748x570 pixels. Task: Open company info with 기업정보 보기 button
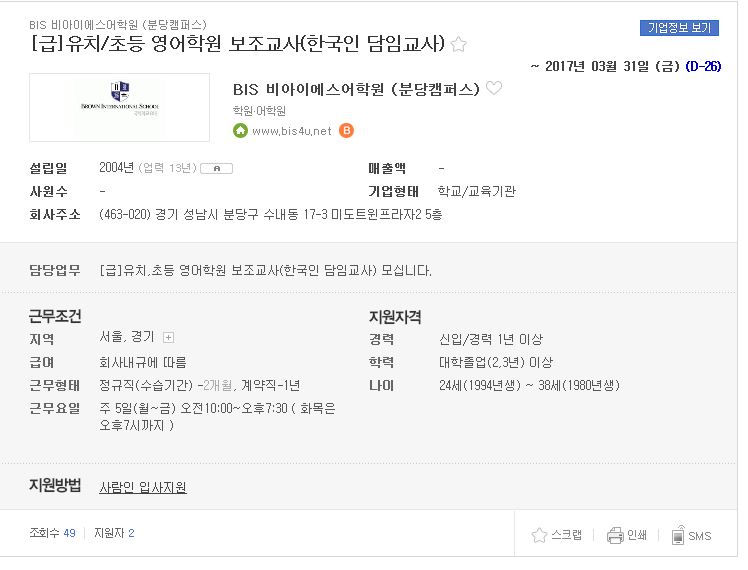click(679, 28)
